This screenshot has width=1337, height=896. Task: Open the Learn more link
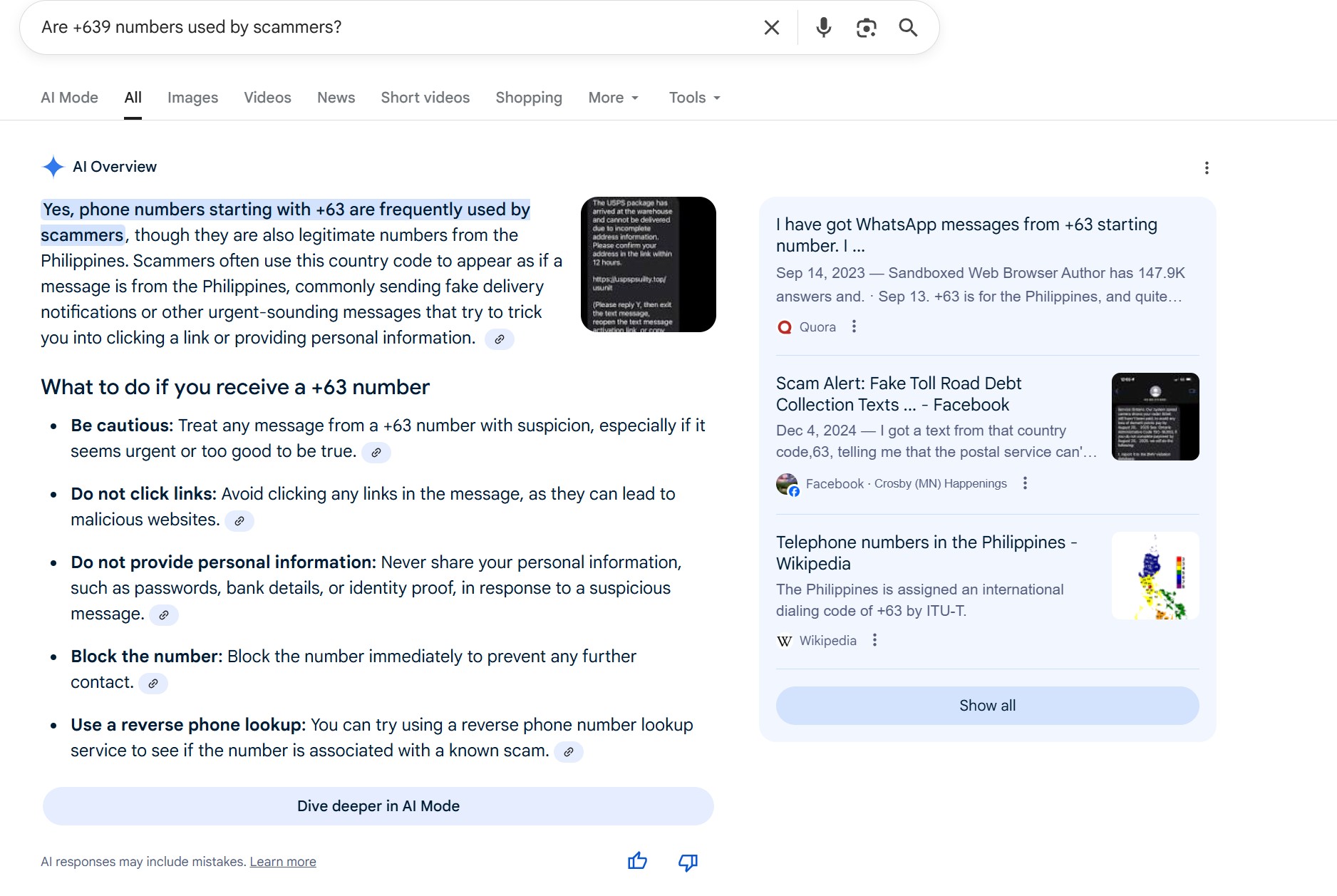(282, 862)
